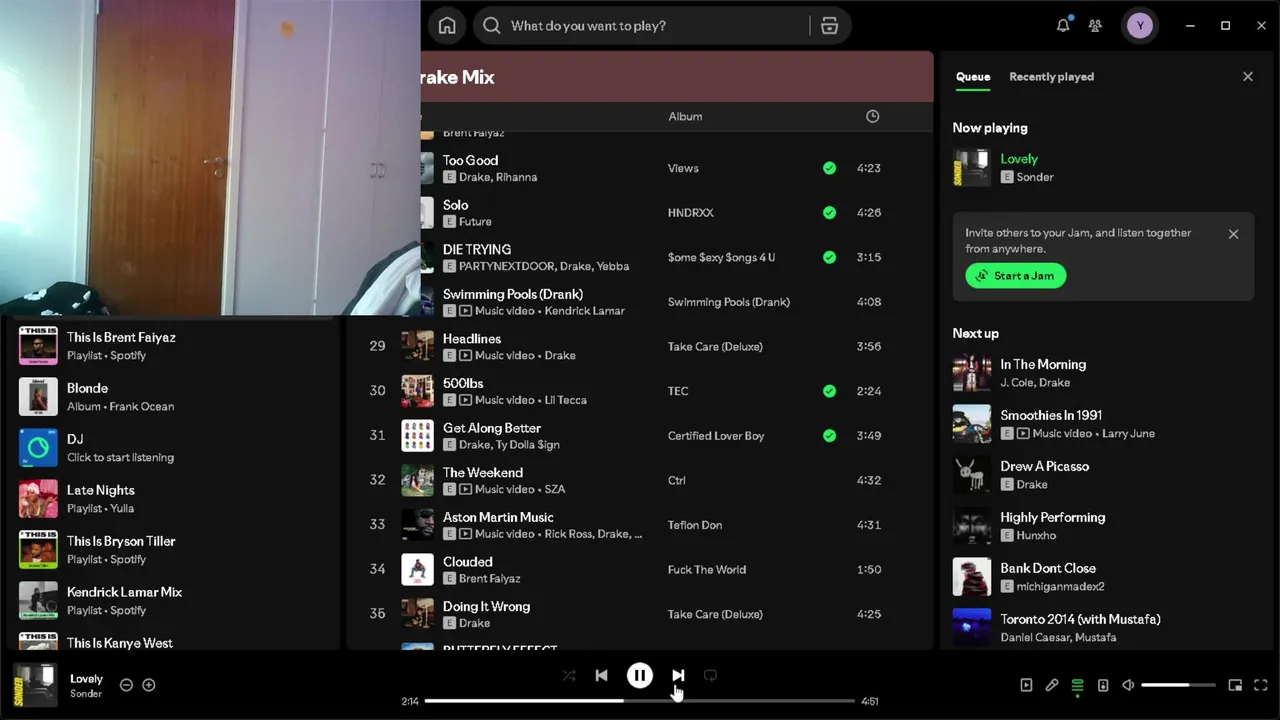Click the duration clock column header
Screen dimensions: 1280x720
coord(872,116)
